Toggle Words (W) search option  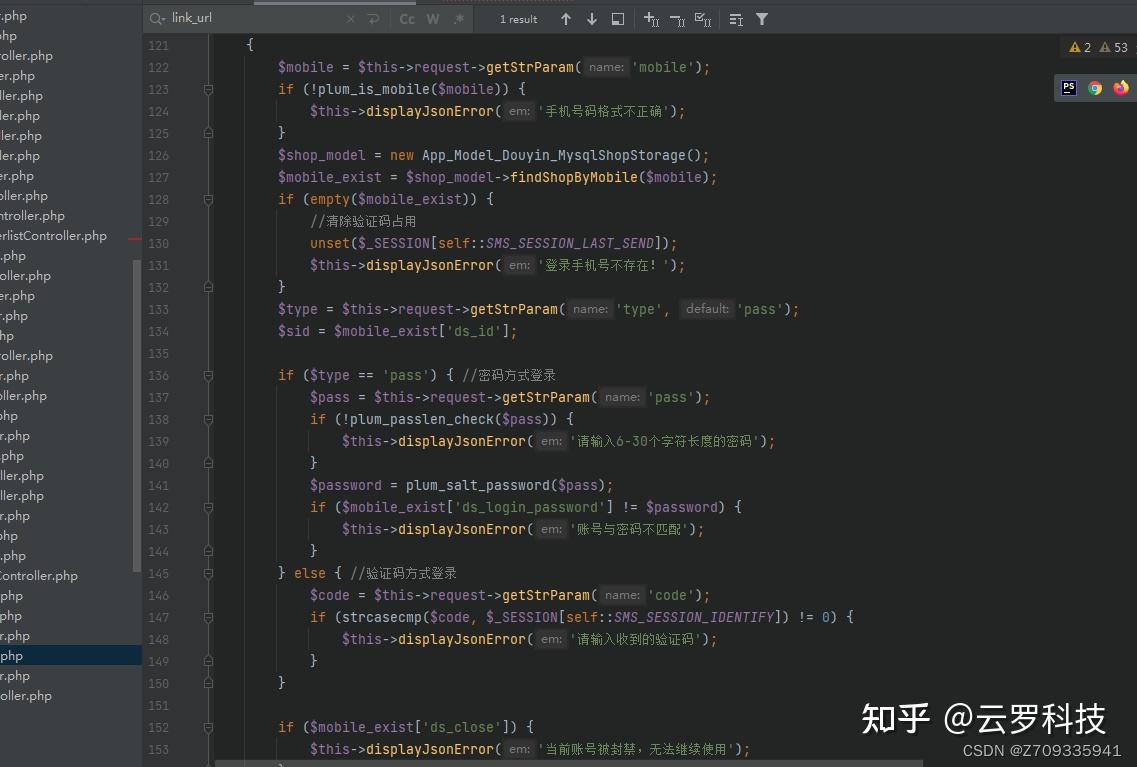tap(433, 20)
